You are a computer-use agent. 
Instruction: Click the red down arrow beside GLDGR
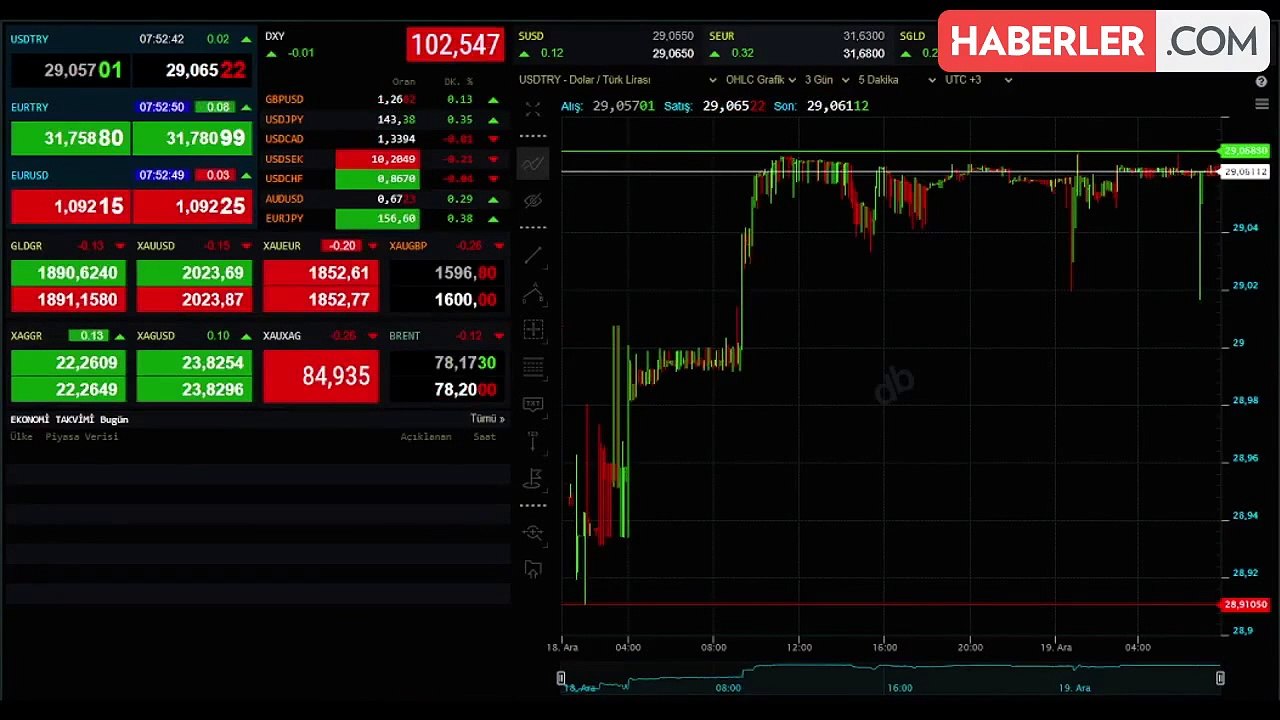[x=120, y=246]
